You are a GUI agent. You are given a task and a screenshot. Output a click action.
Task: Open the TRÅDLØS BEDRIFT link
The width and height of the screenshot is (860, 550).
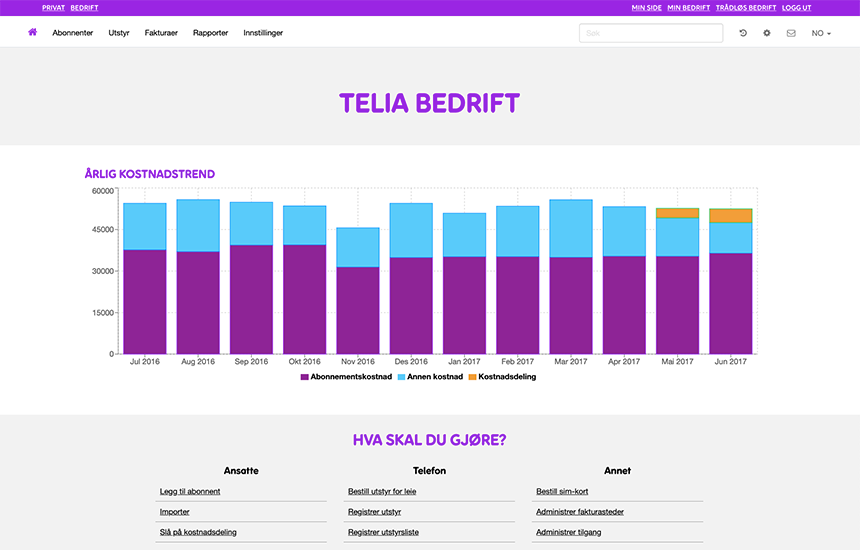point(745,8)
